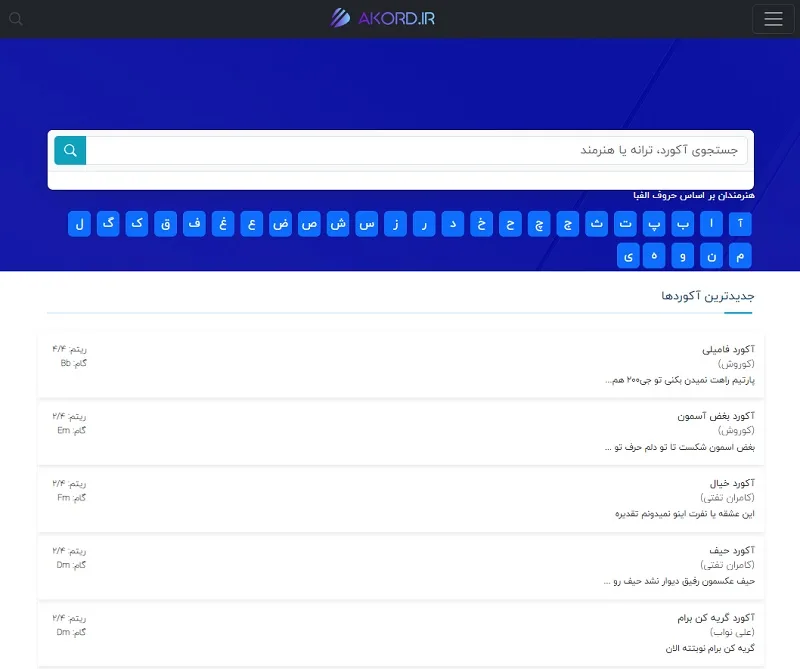This screenshot has width=800, height=669.
Task: Click the magnifier icon in the header
Action: 16,19
